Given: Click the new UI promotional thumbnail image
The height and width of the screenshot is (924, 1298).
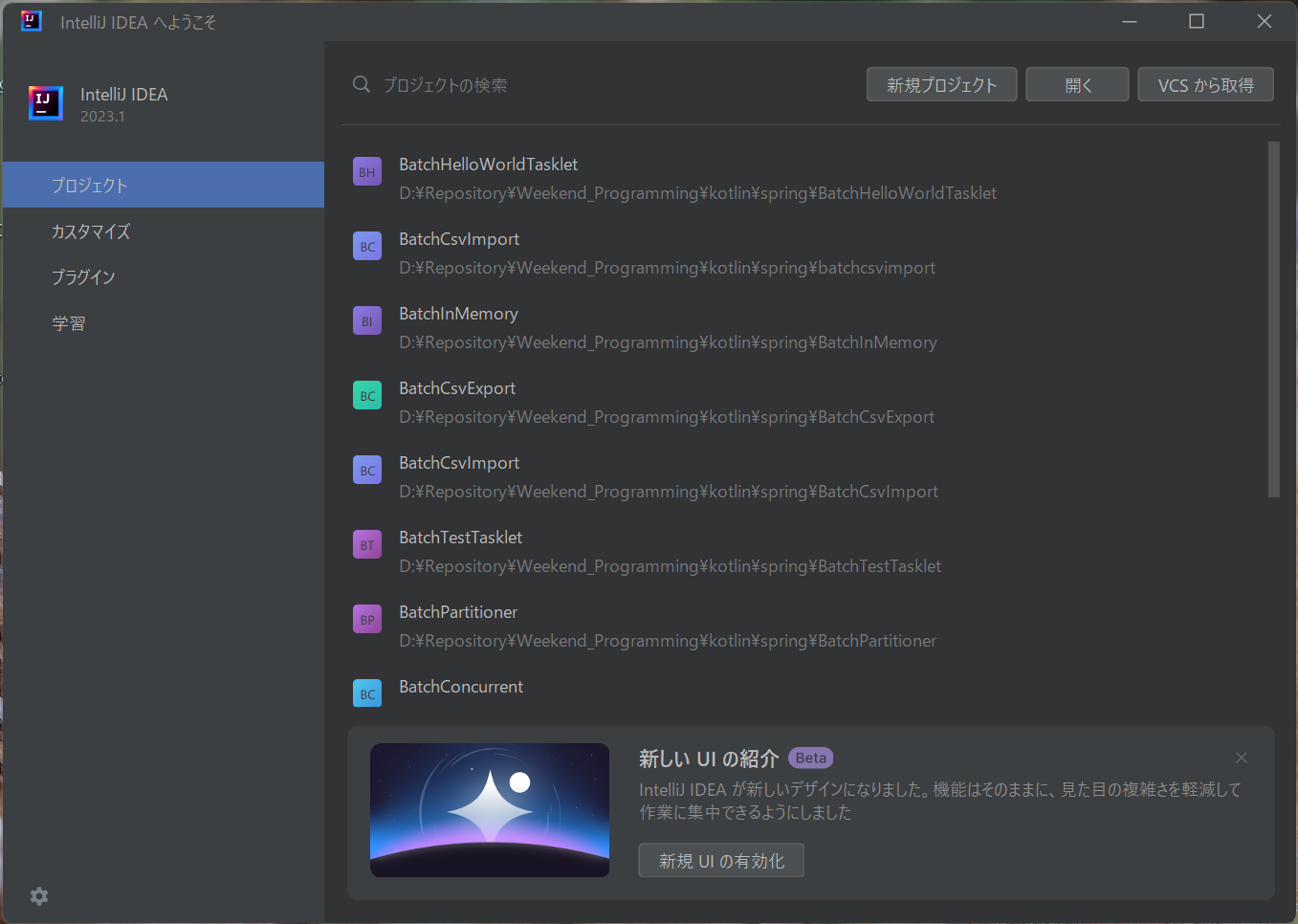Looking at the screenshot, I should (490, 810).
